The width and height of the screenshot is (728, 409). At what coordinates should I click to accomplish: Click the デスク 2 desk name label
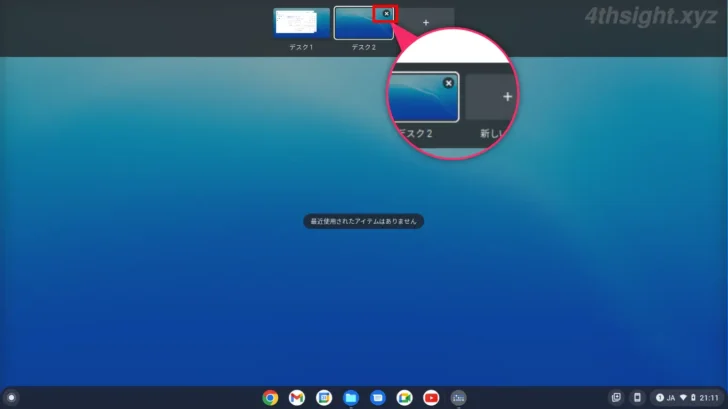click(x=364, y=47)
